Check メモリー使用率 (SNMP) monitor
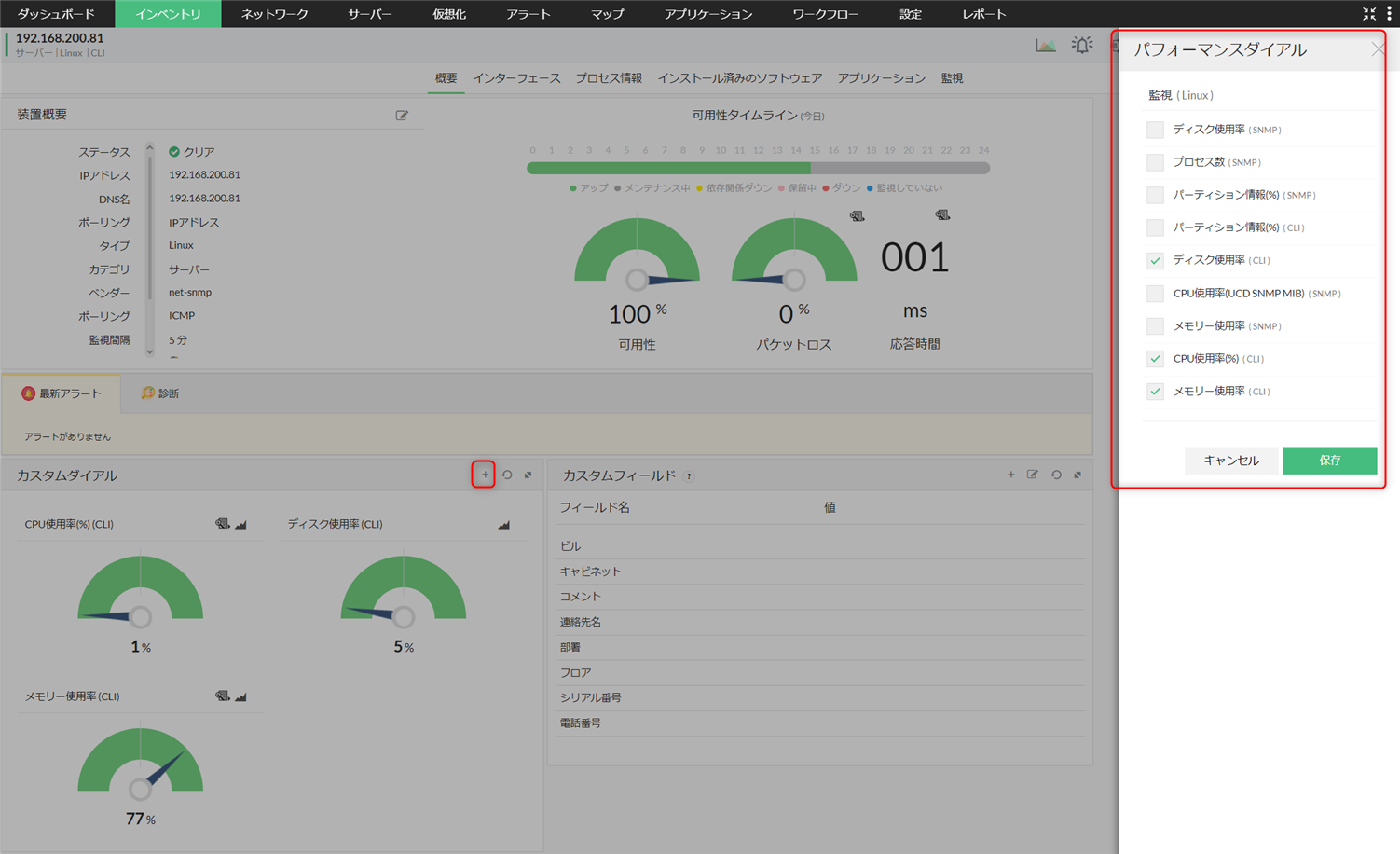This screenshot has width=1400, height=854. [1155, 326]
